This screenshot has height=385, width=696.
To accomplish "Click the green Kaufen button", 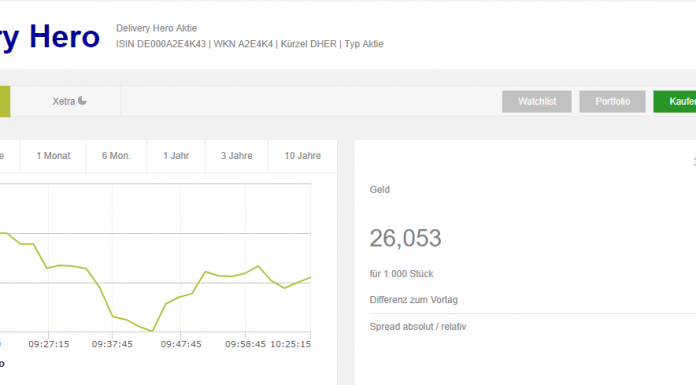I will 675,102.
